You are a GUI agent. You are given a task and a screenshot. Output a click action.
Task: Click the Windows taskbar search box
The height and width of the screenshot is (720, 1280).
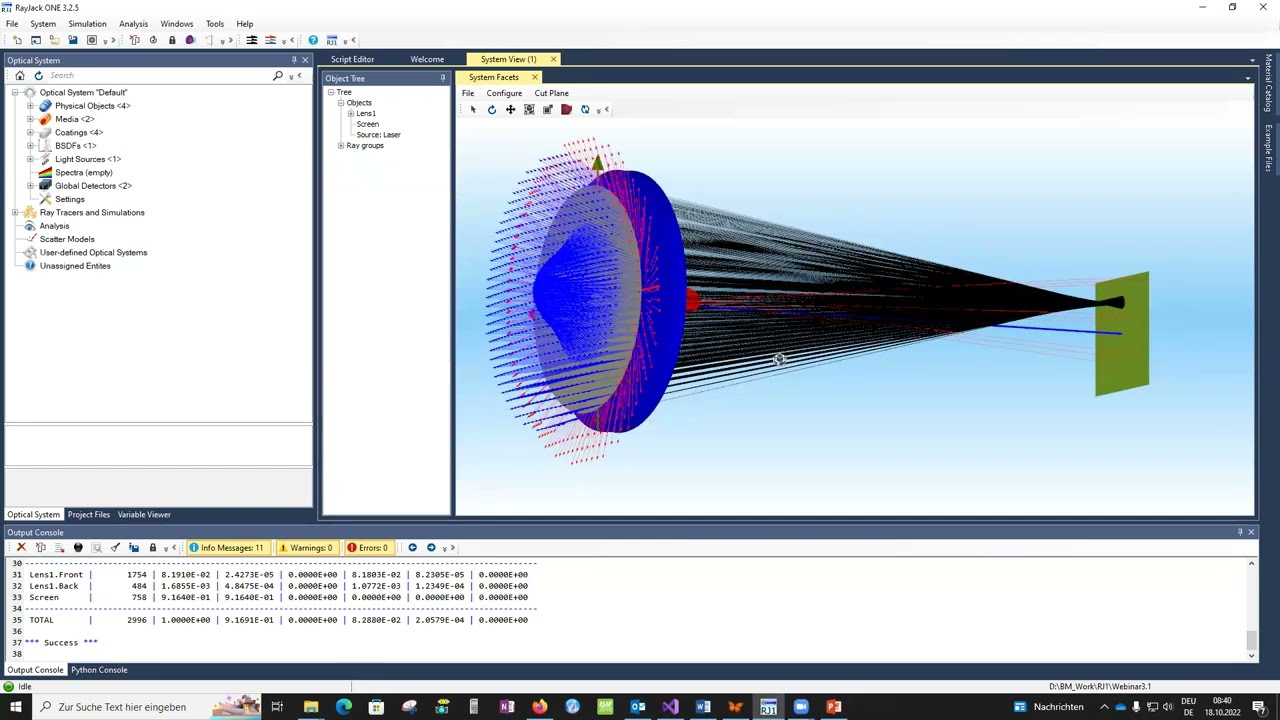[x=146, y=707]
